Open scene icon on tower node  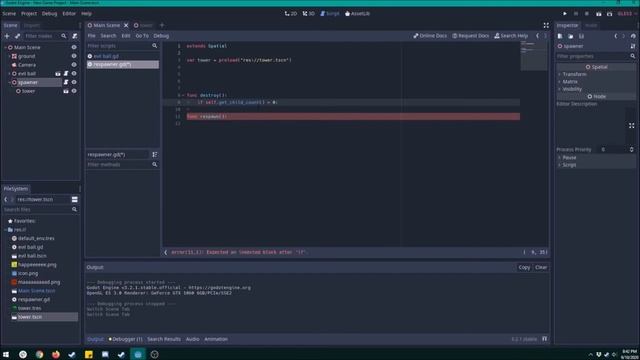pyautogui.click(x=66, y=91)
